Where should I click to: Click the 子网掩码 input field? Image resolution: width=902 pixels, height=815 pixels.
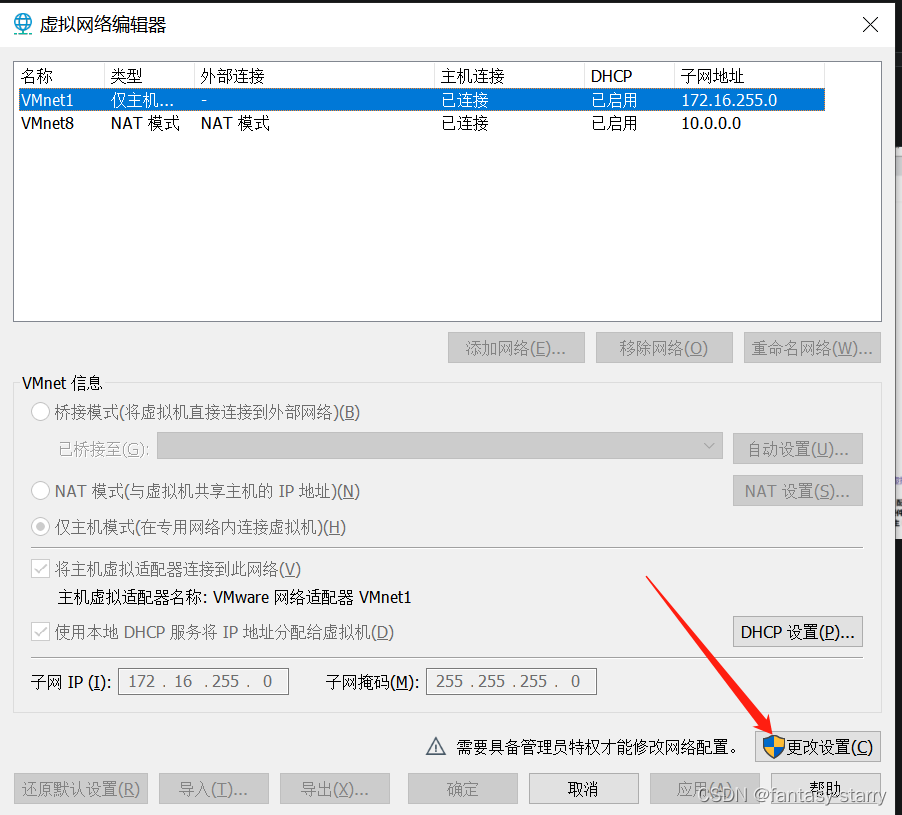coord(511,681)
